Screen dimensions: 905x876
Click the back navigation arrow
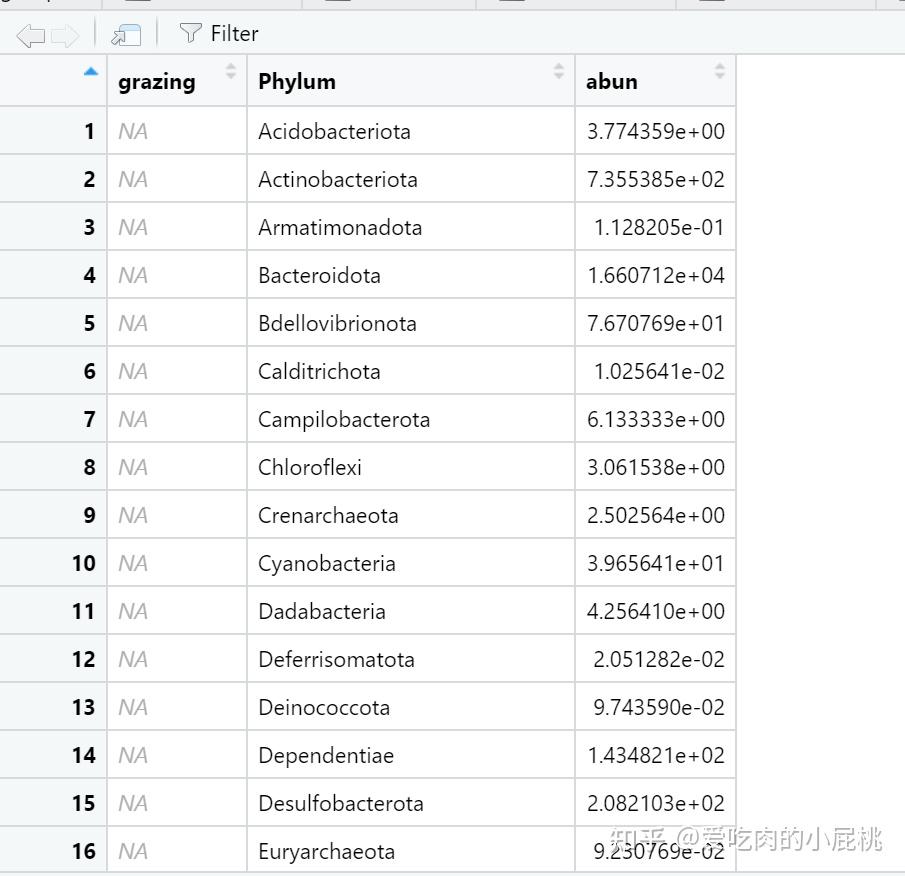point(31,35)
